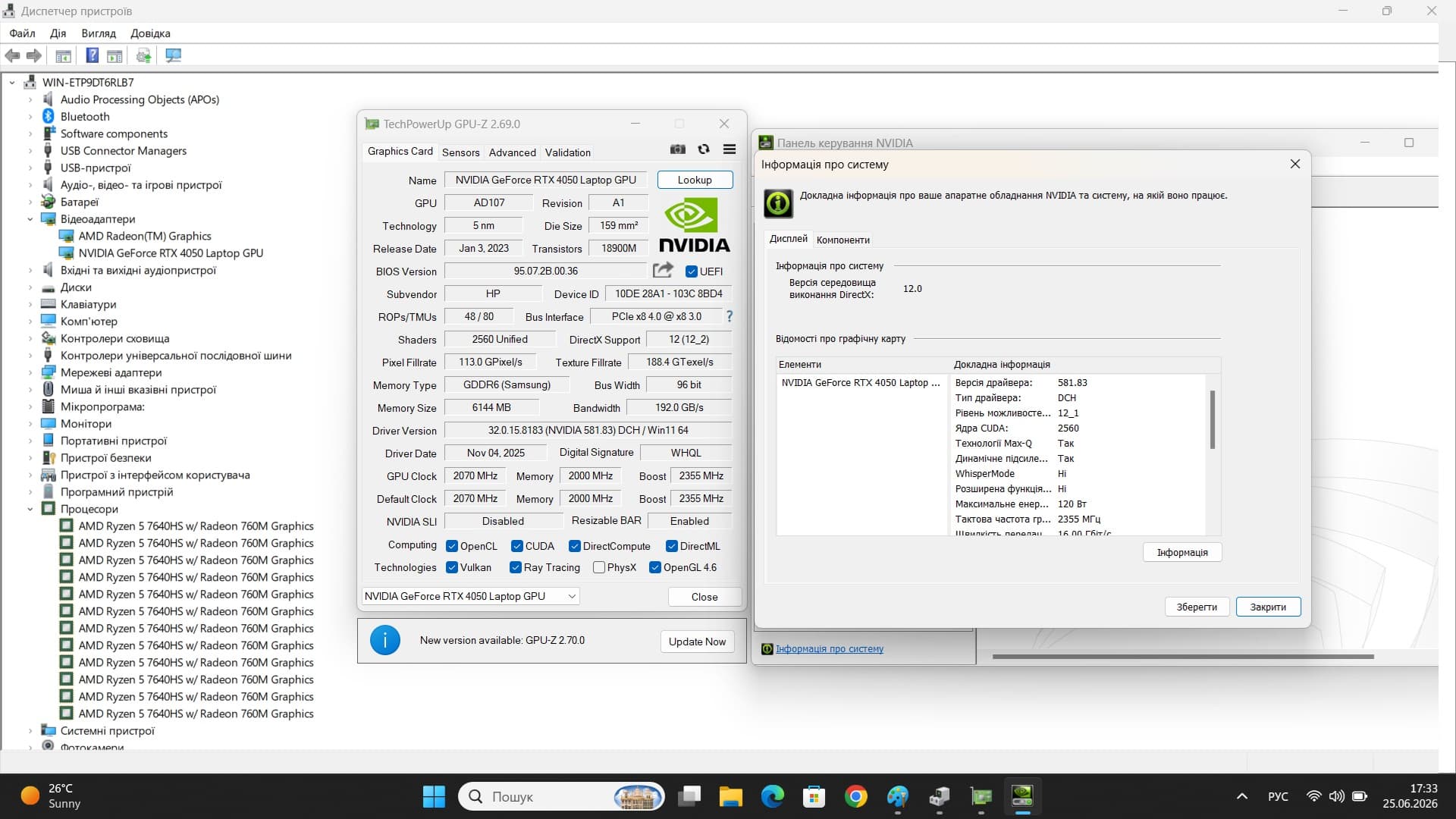Image resolution: width=1456 pixels, height=819 pixels.
Task: Collapse the Процесори tree node
Action: pos(30,509)
